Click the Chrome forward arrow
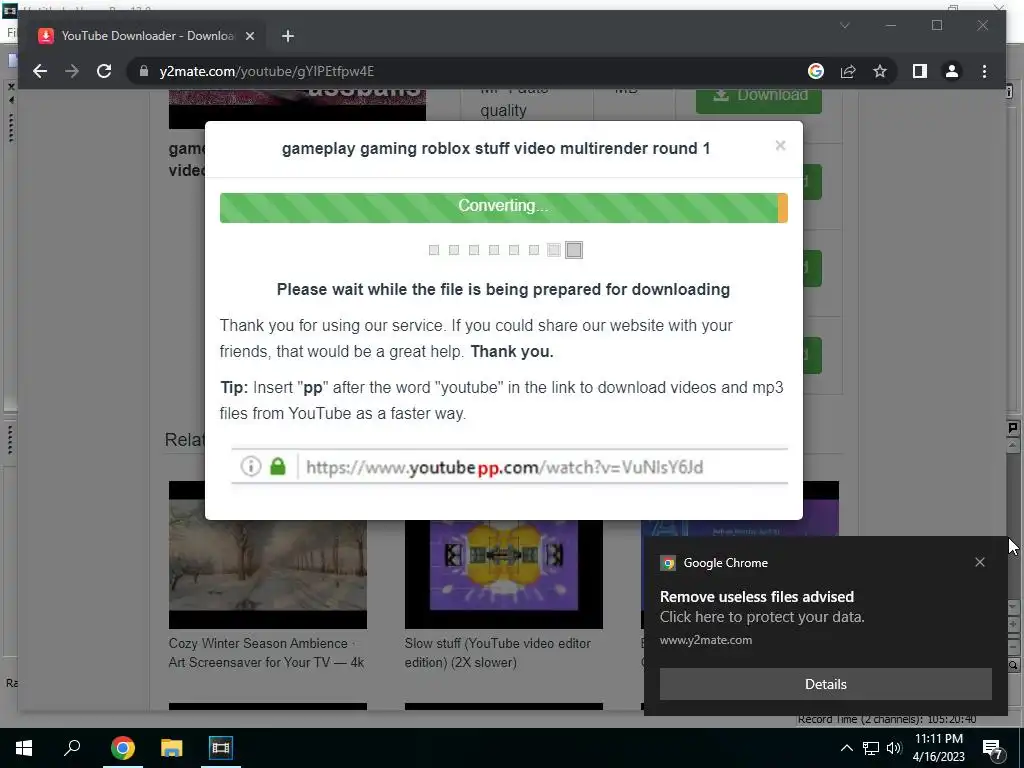The height and width of the screenshot is (768, 1024). click(x=72, y=71)
